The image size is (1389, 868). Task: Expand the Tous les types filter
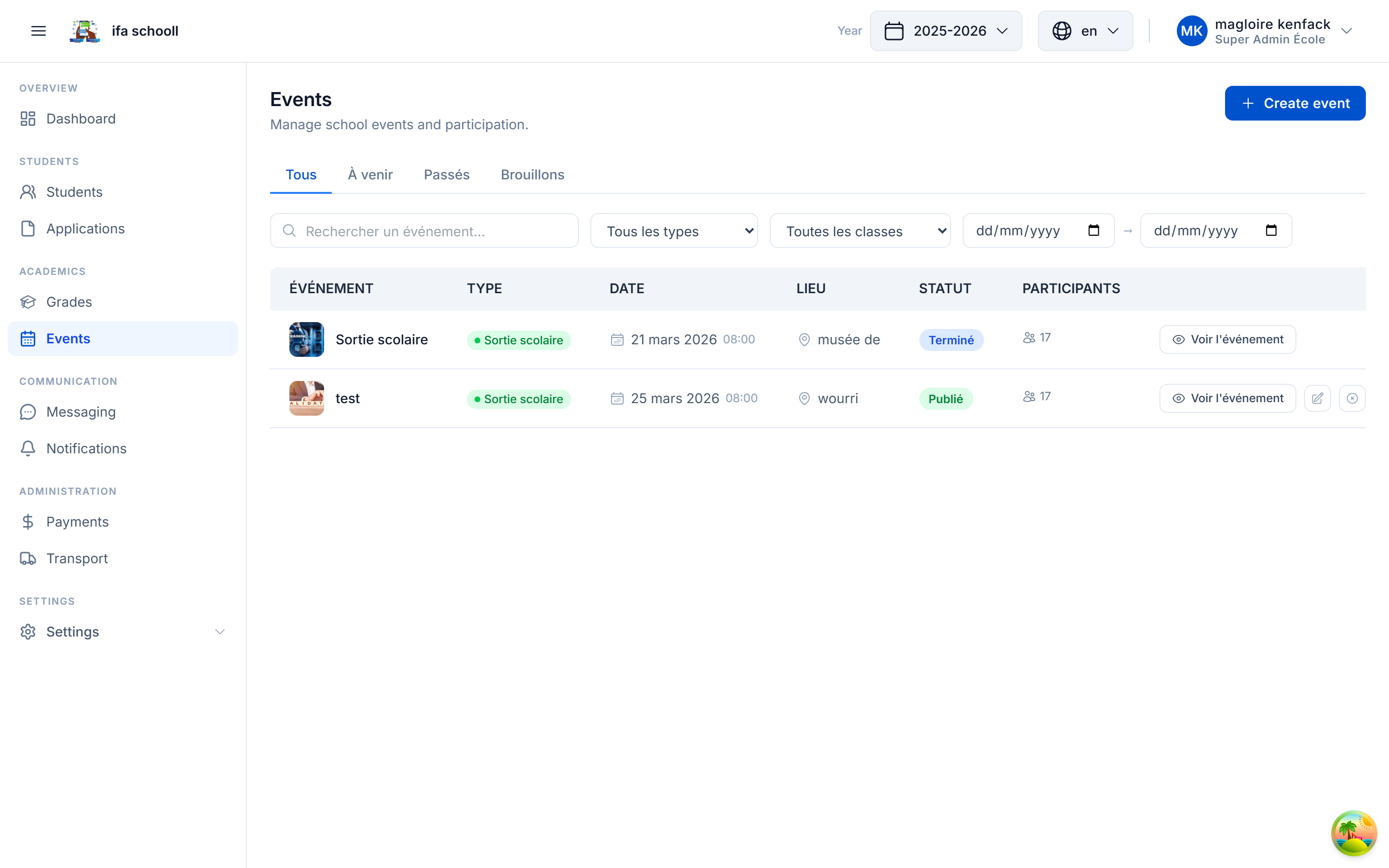coord(674,231)
